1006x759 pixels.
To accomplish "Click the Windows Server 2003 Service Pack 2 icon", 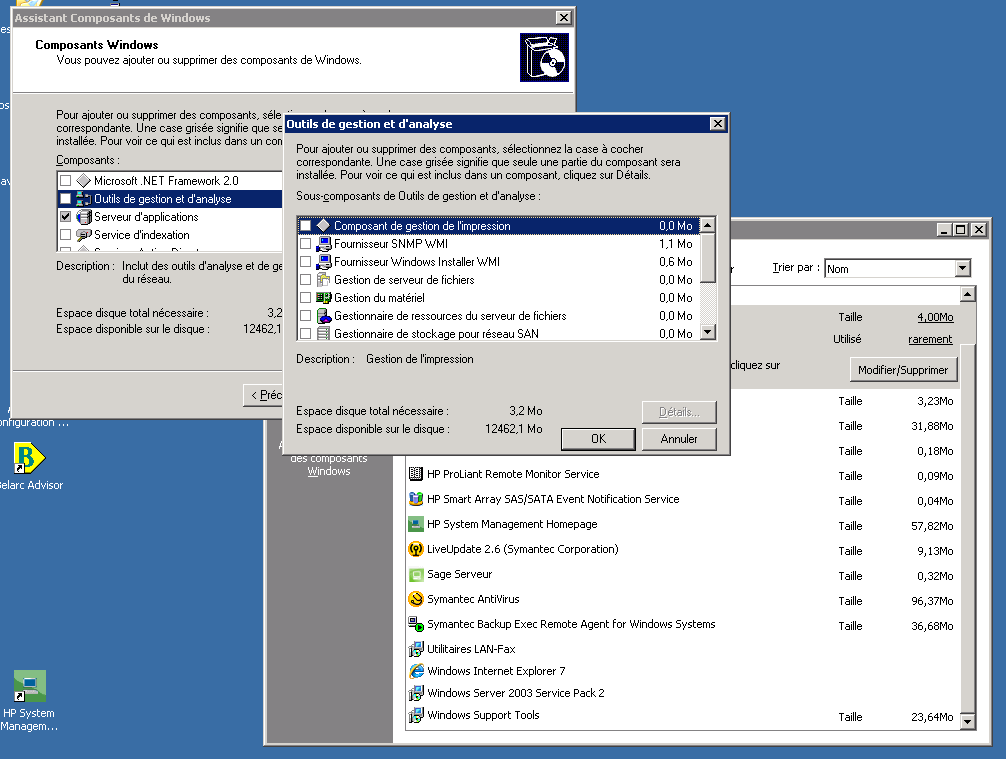I will point(416,693).
